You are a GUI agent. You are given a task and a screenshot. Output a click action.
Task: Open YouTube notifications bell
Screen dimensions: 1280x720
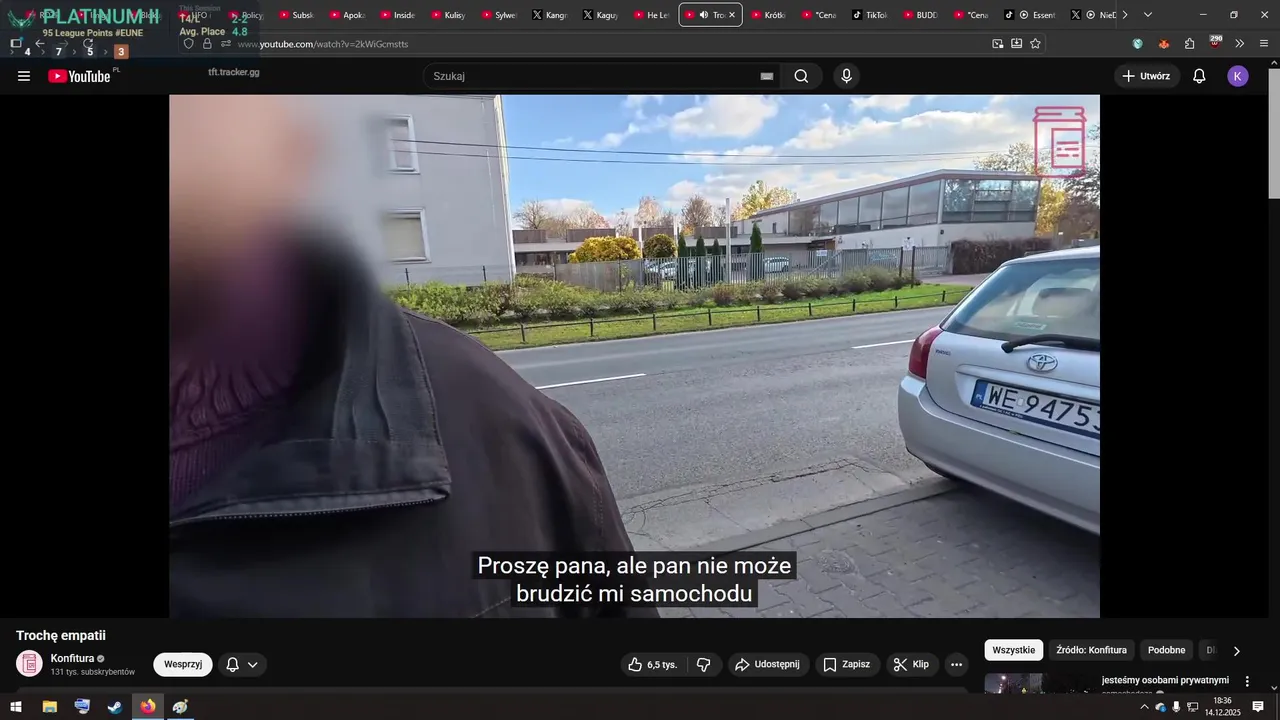[x=1199, y=76]
